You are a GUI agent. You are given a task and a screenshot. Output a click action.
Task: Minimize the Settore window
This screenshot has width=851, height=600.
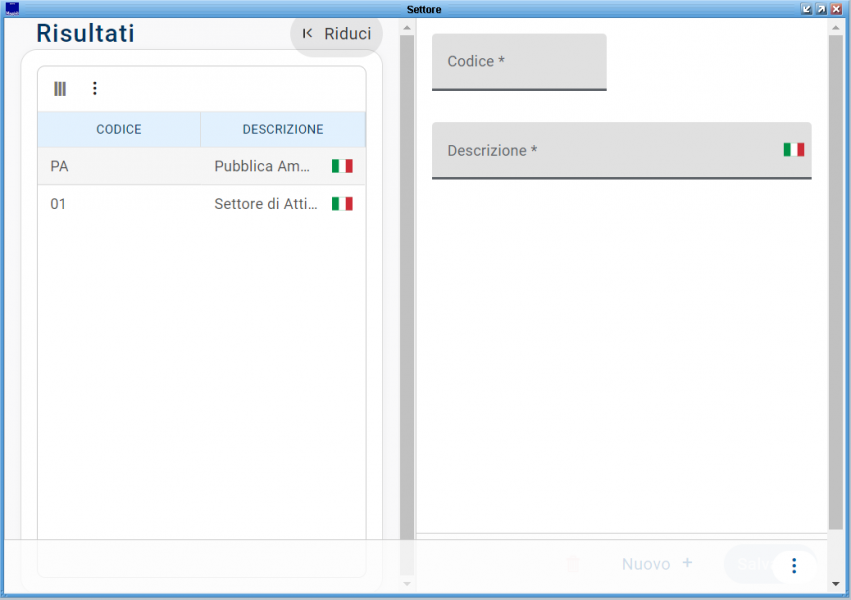pyautogui.click(x=806, y=9)
